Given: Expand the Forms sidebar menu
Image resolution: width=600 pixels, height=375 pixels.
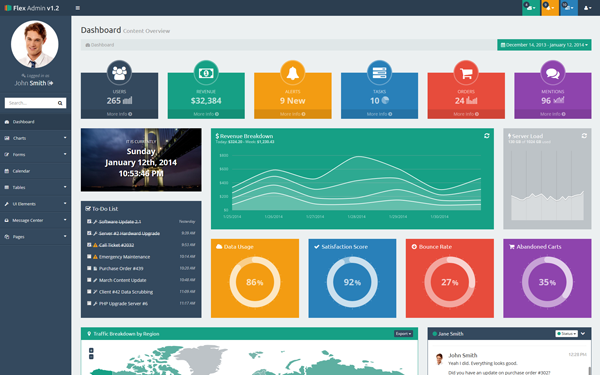Looking at the screenshot, I should pyautogui.click(x=35, y=155).
